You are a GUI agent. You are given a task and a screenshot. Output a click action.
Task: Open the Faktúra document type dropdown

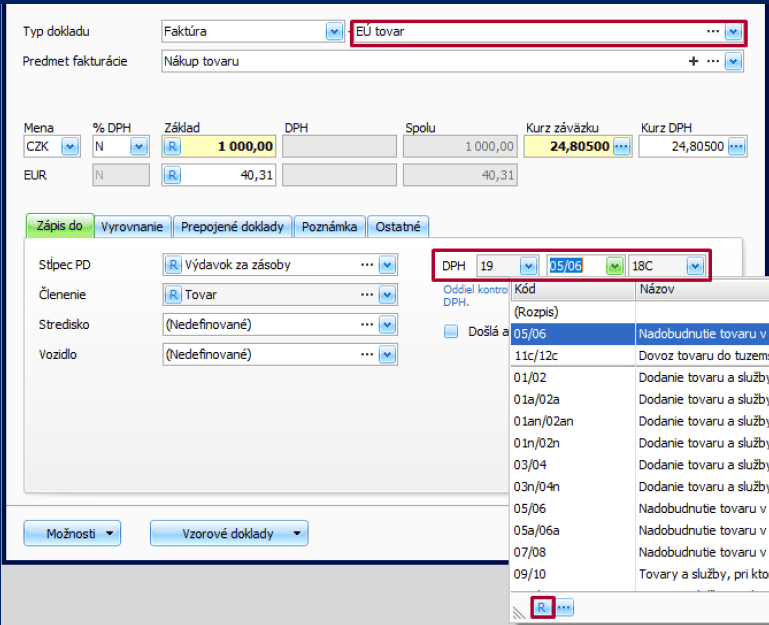click(334, 32)
